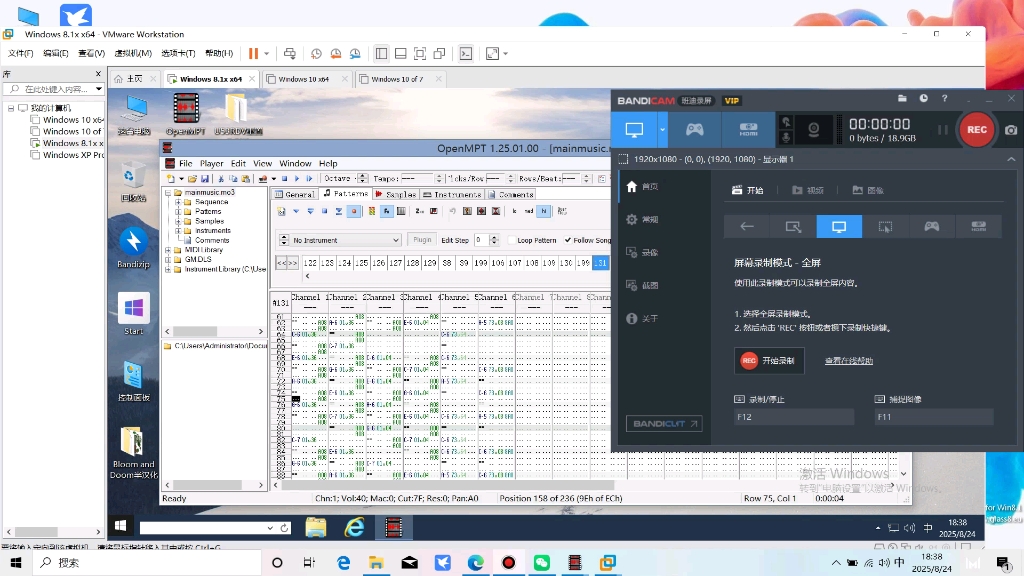This screenshot has height=576, width=1024.
Task: Click 开始录制 button in Bandicam
Action: point(769,360)
